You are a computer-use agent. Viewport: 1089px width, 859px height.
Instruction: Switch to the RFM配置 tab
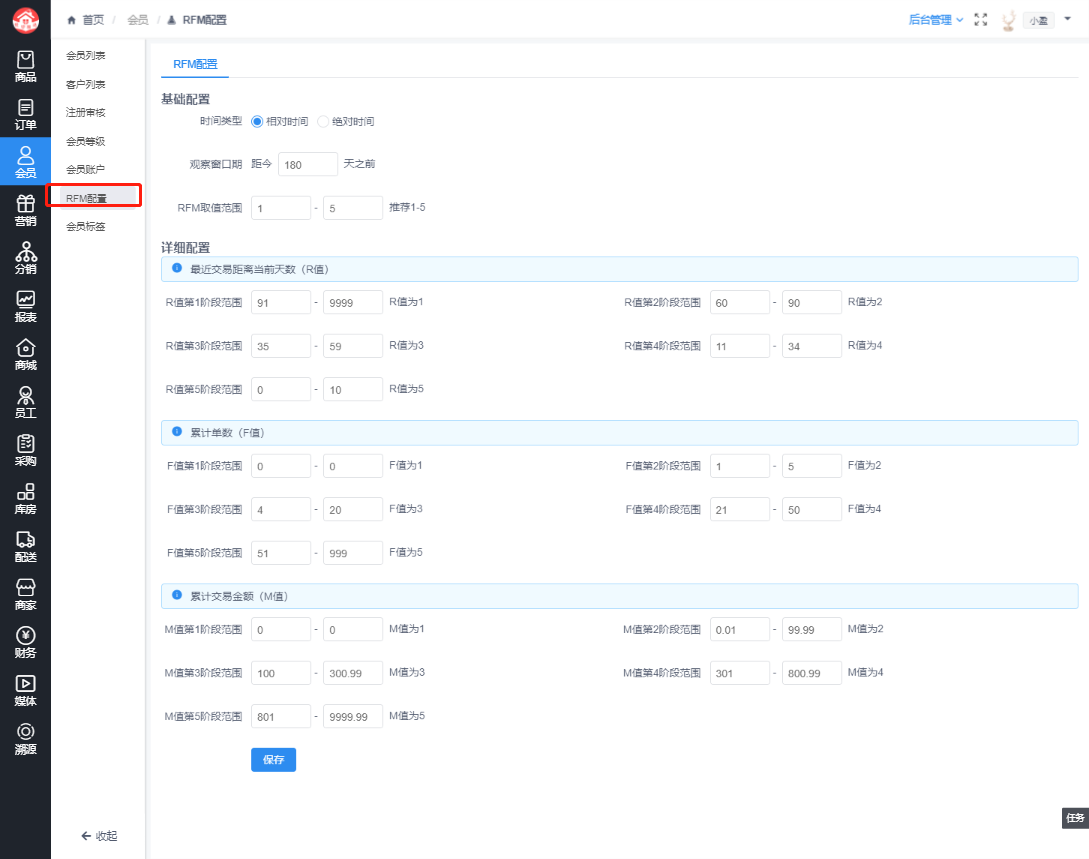195,64
